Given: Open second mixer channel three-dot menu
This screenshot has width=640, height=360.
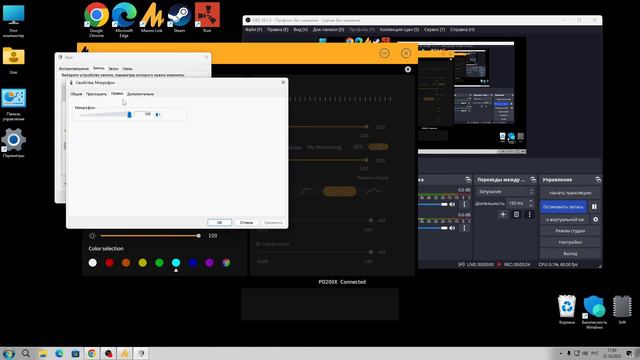Looking at the screenshot, I should (464, 228).
